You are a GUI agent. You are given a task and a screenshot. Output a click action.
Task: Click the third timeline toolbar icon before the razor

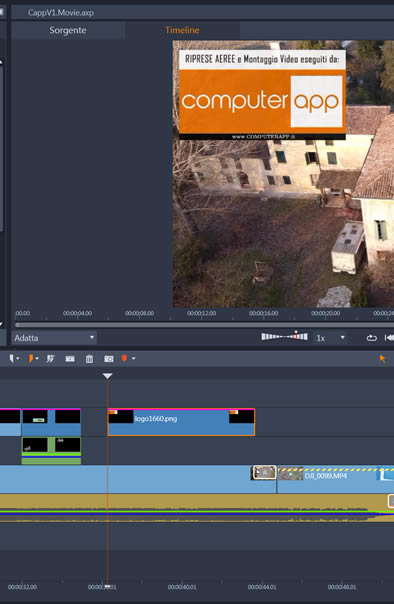[50, 359]
